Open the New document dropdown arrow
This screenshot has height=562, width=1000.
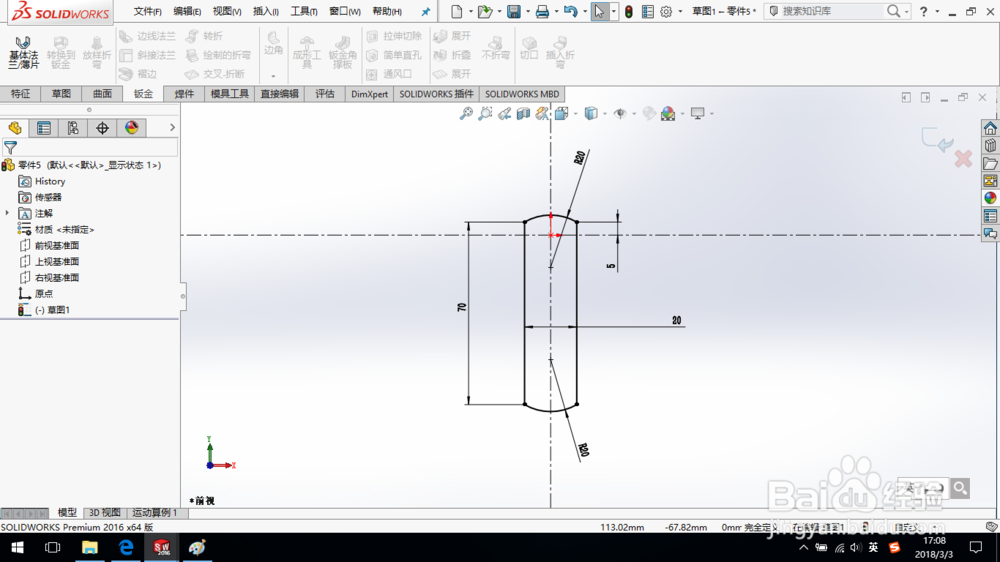[471, 11]
